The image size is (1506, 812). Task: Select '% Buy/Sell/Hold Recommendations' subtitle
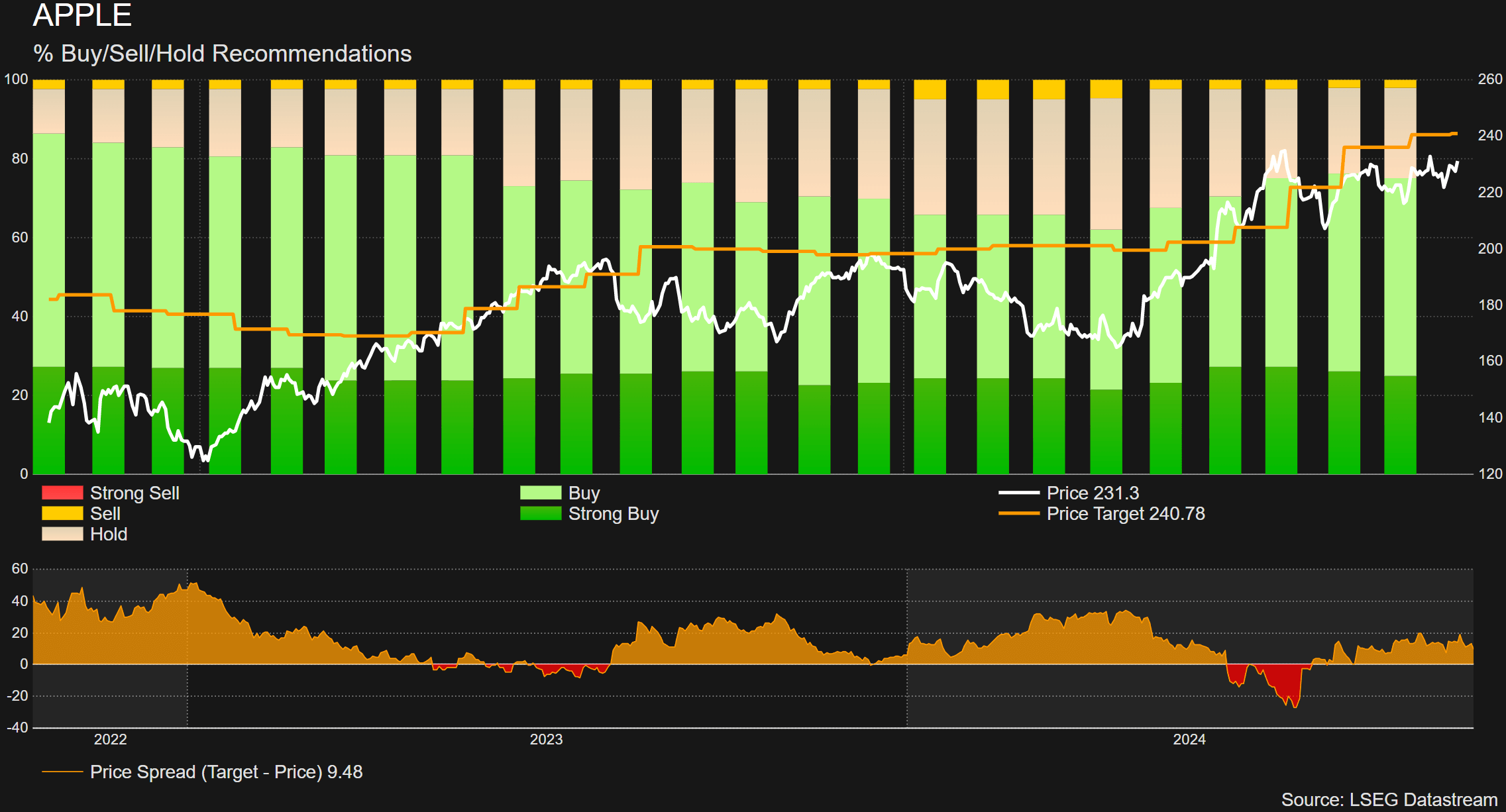click(x=223, y=54)
